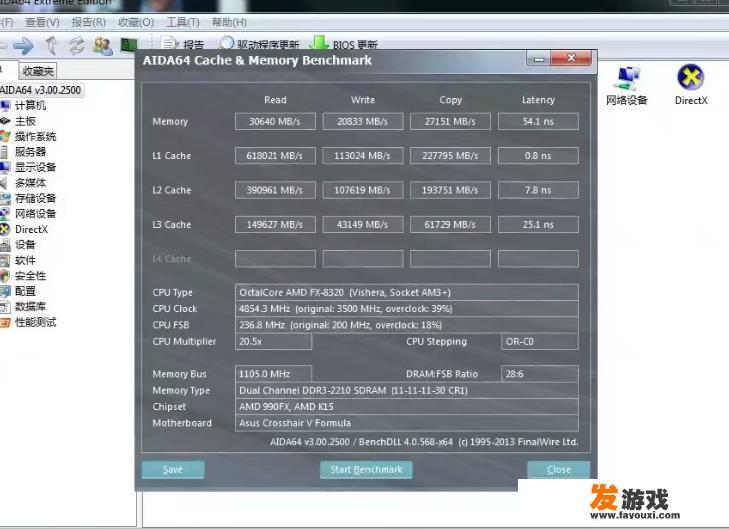729x529 pixels.
Task: Open 报告 report toolbar button
Action: tap(183, 45)
